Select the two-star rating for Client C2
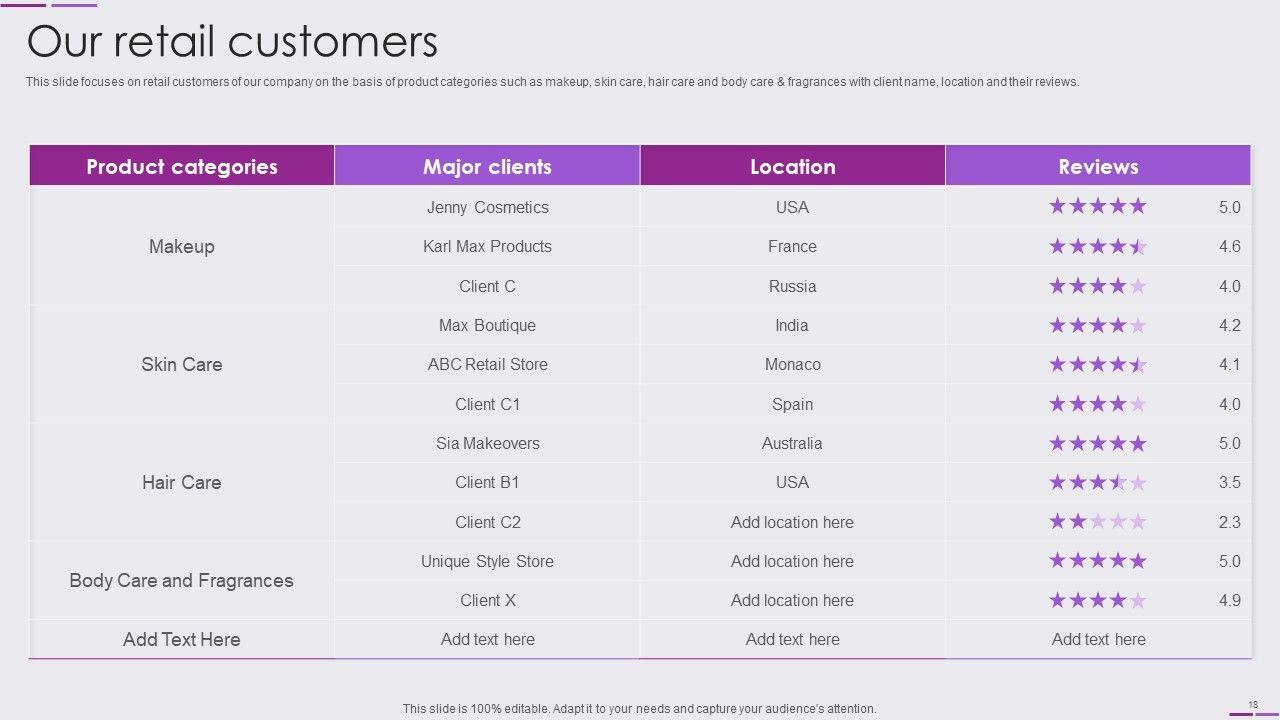The height and width of the screenshot is (720, 1280). pos(1097,522)
